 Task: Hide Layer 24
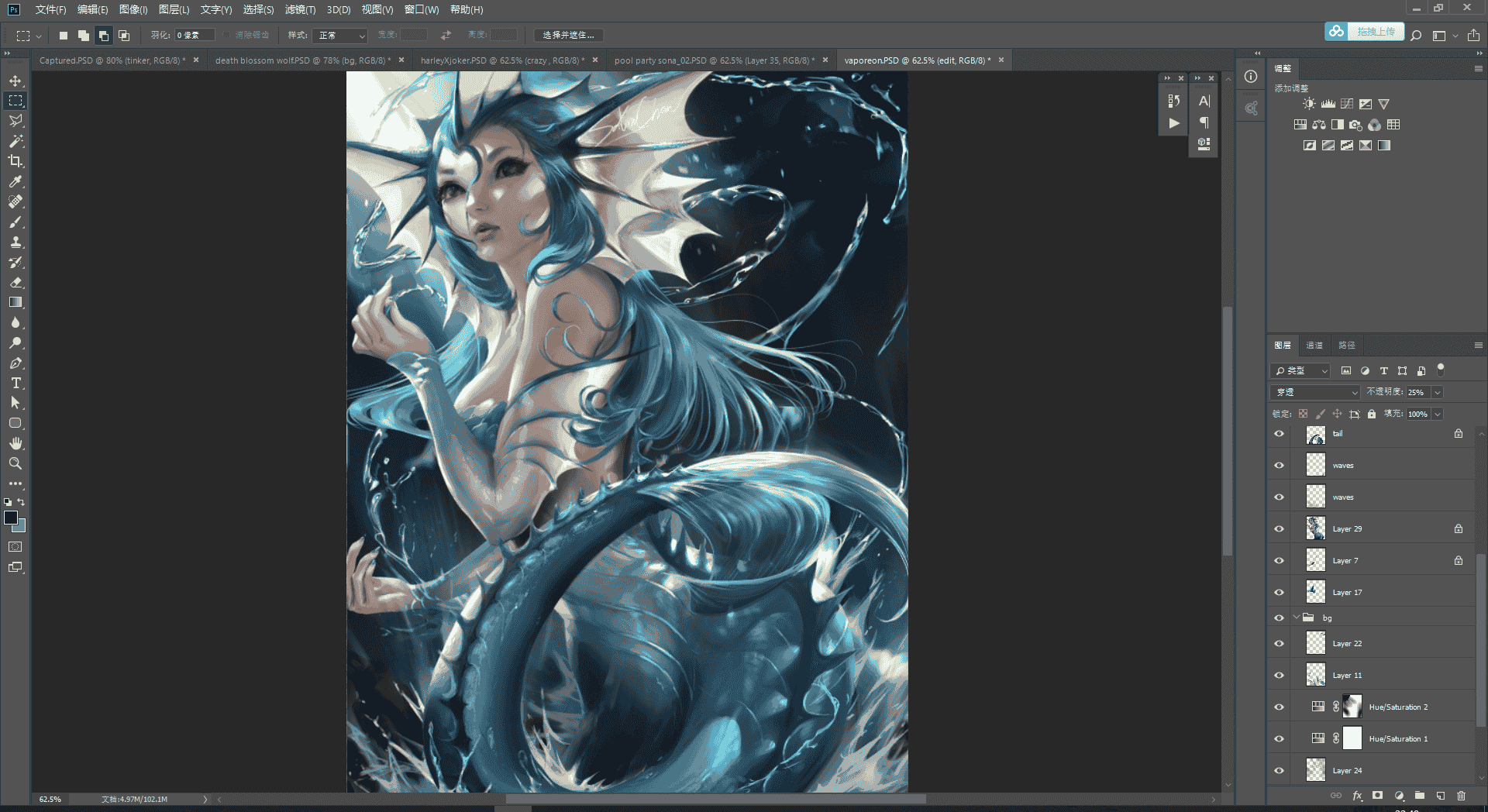pos(1280,771)
